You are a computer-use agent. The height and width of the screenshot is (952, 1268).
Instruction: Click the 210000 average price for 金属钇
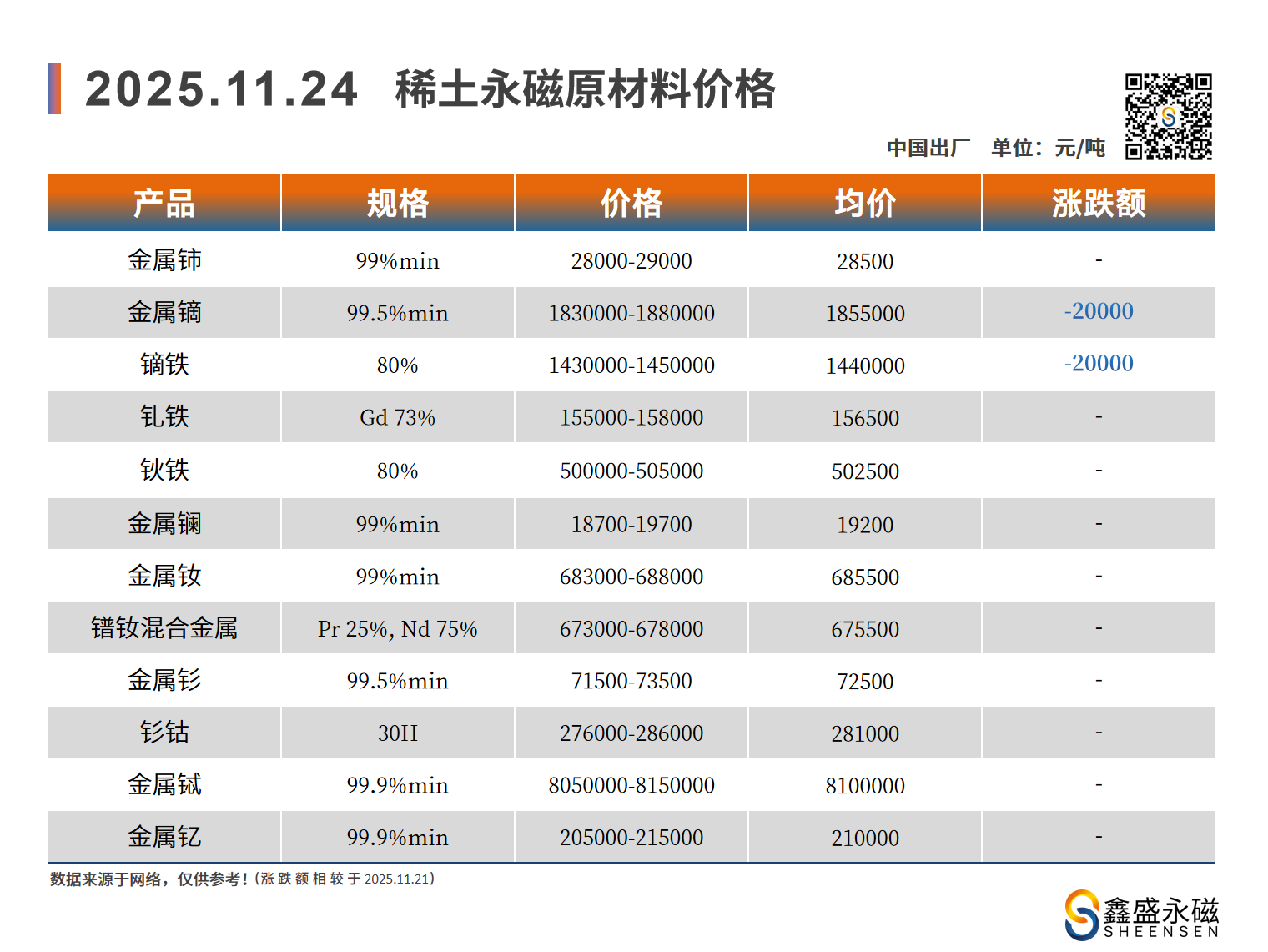(865, 838)
